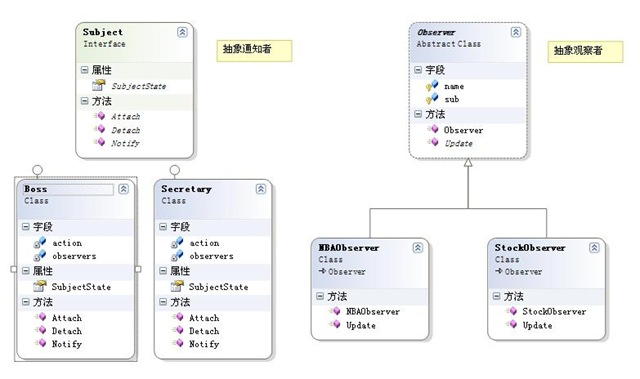Select the Detach method icon in Boss

pos(40,330)
